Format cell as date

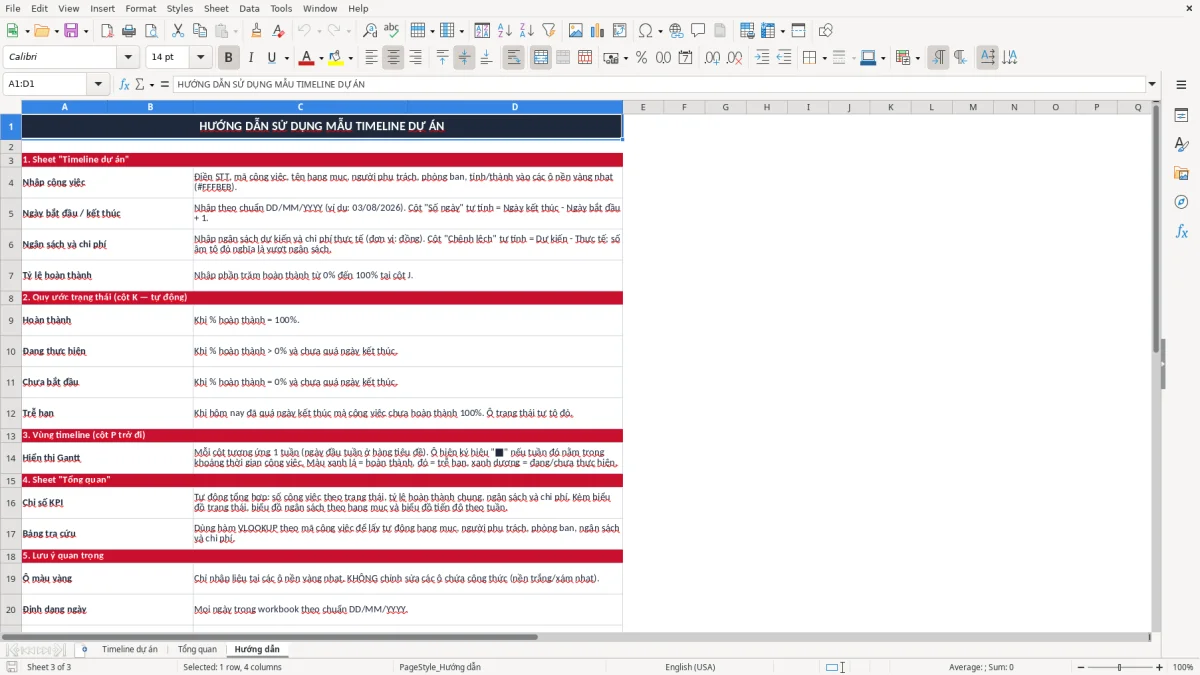click(685, 58)
